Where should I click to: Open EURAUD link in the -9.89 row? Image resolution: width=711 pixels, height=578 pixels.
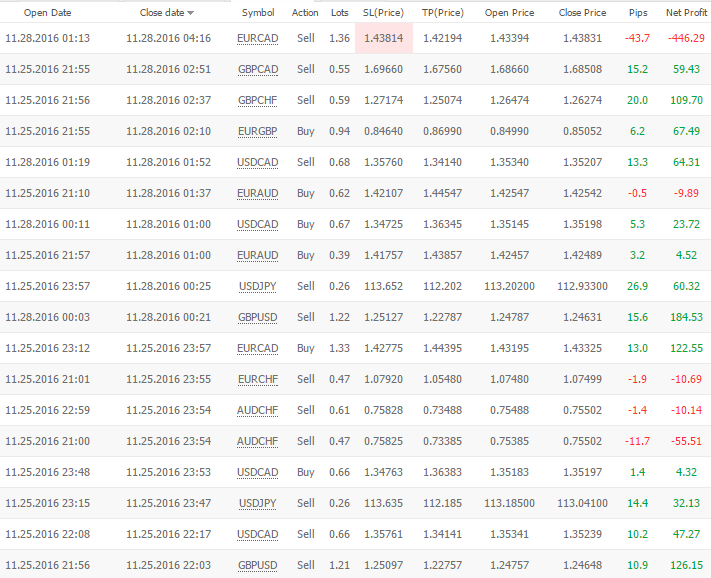click(x=258, y=194)
